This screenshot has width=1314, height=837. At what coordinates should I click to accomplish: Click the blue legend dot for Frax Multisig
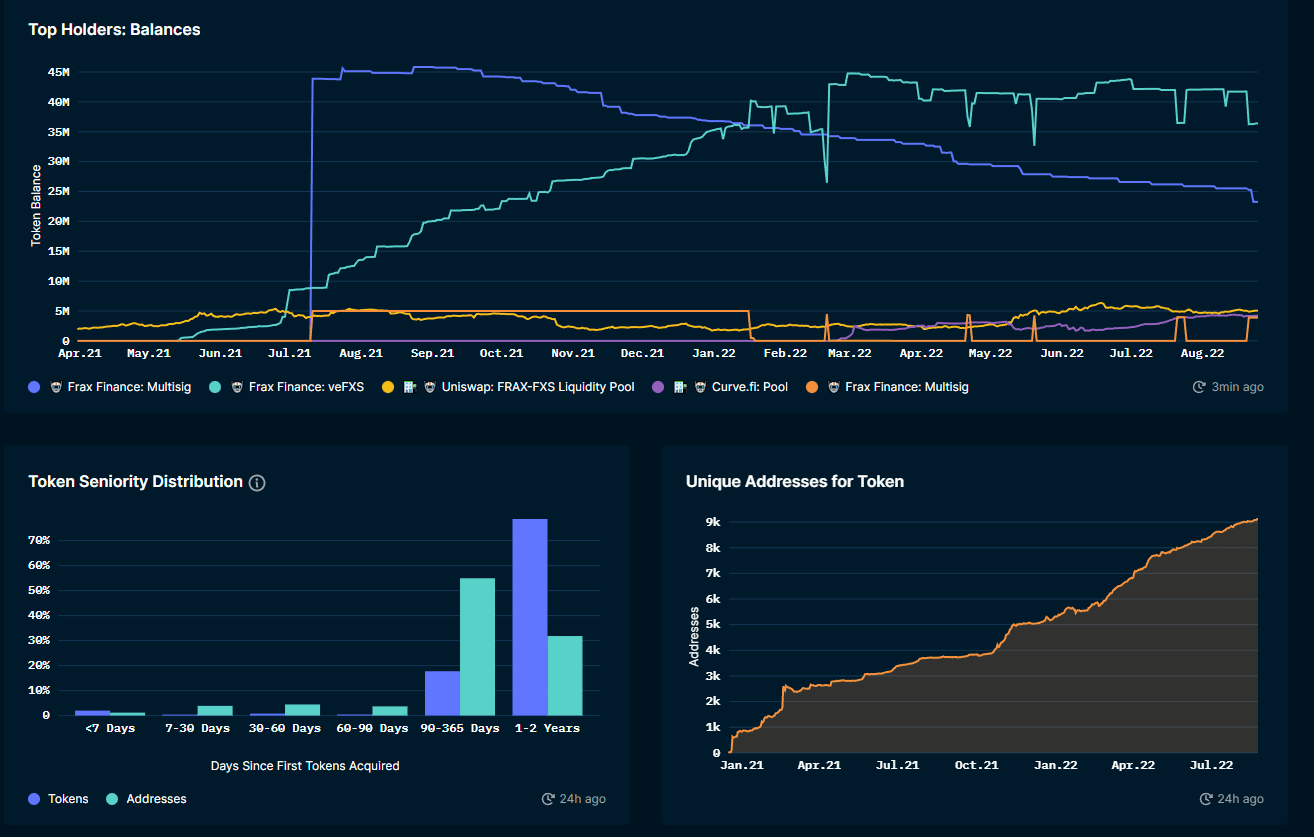(34, 387)
